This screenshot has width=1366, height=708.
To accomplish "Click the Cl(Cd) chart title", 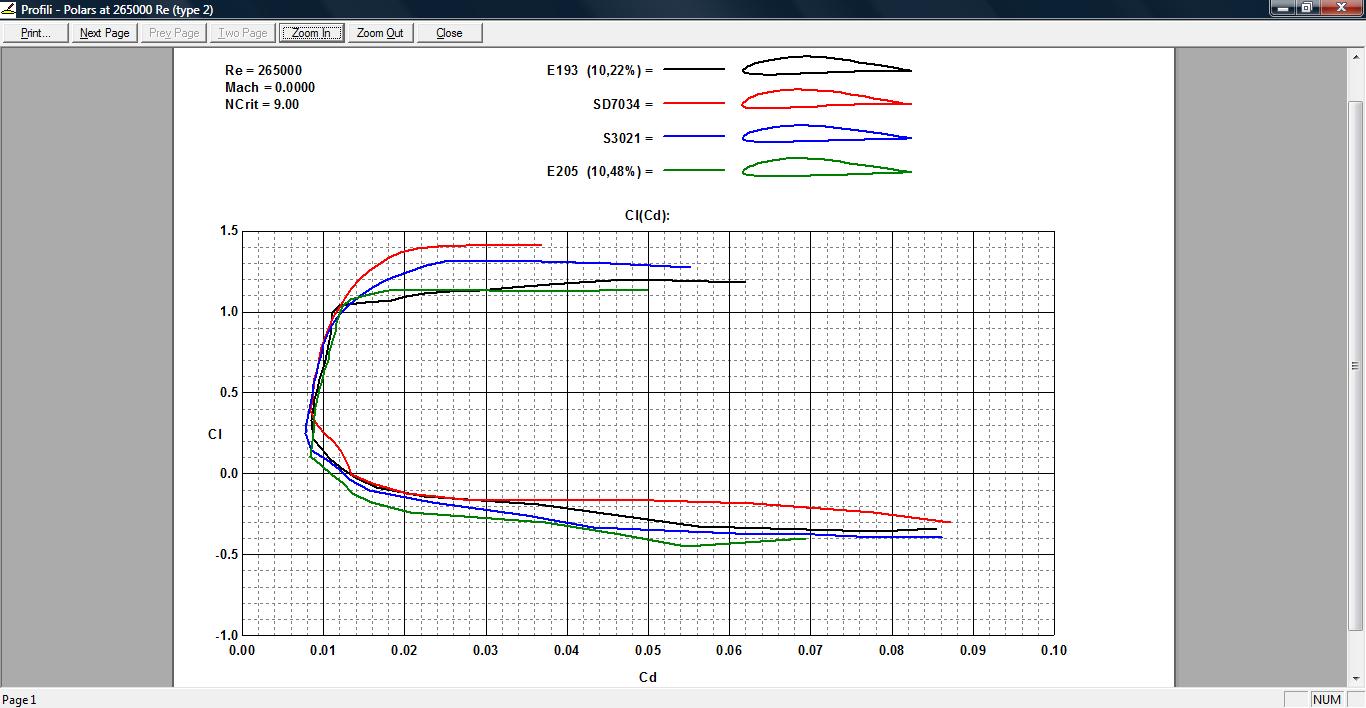I will click(x=647, y=215).
